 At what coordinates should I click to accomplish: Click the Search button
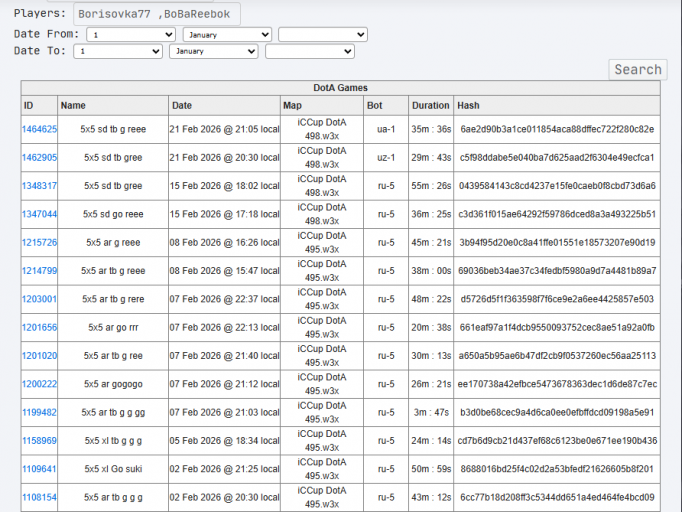638,70
